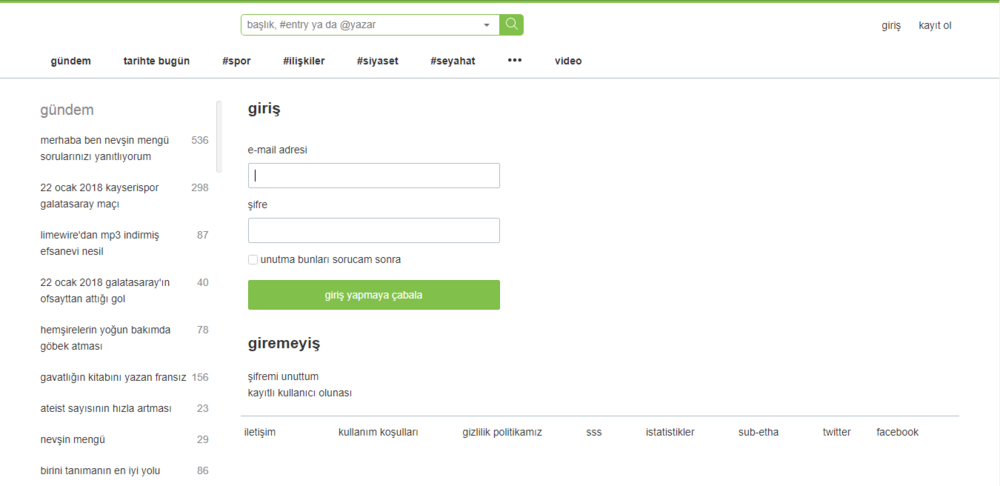1000x486 pixels.
Task: Open topic ateist sayısının hızla artması
Action: (106, 409)
